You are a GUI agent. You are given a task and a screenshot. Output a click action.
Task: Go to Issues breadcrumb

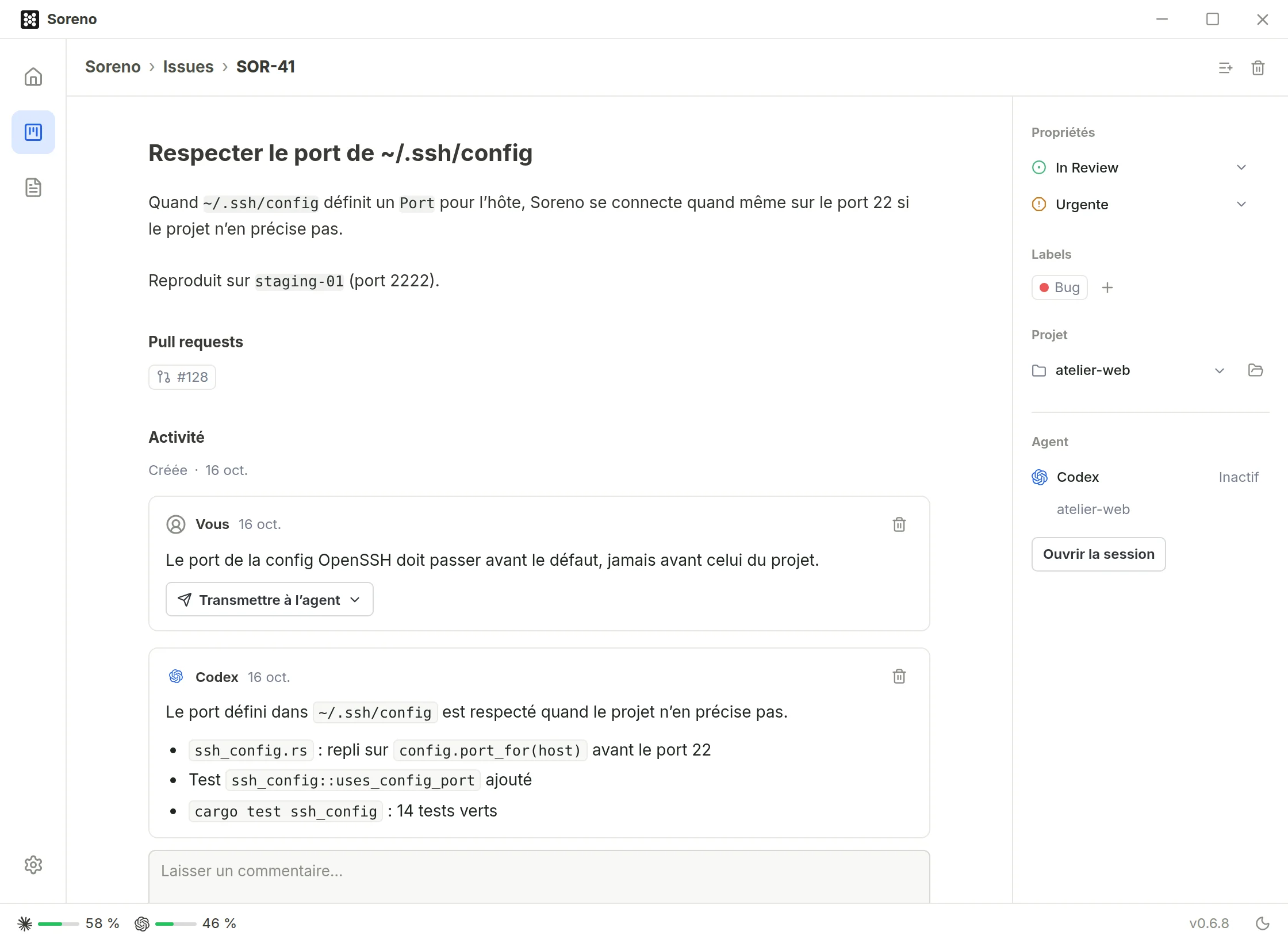click(x=188, y=67)
